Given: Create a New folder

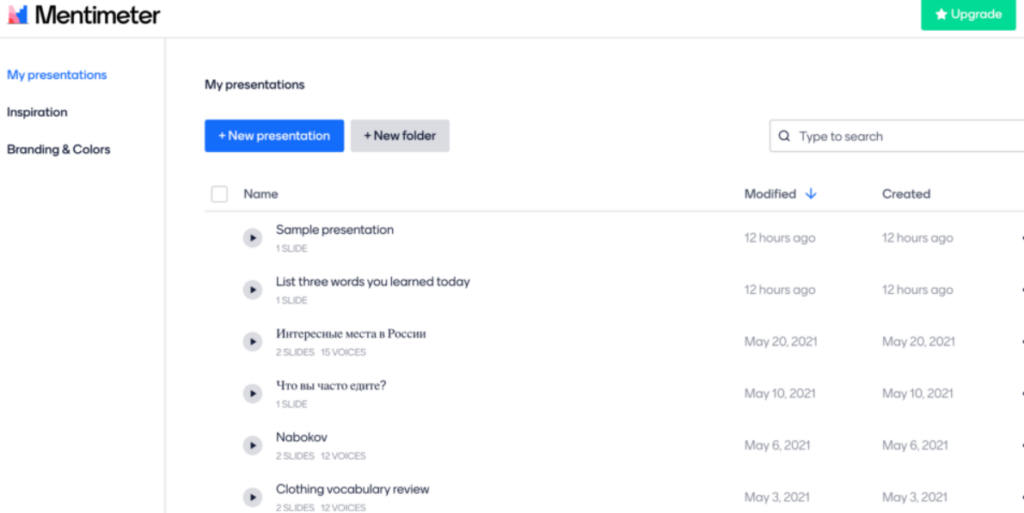Looking at the screenshot, I should [x=400, y=136].
